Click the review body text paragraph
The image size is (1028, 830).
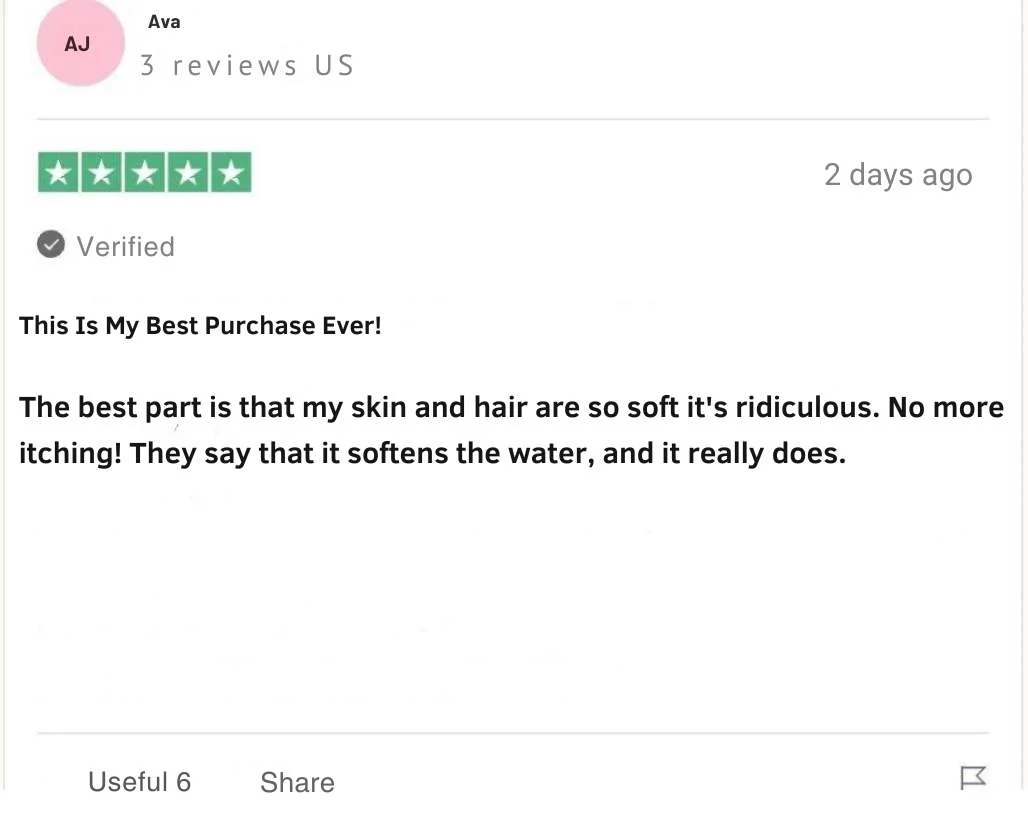tap(511, 431)
